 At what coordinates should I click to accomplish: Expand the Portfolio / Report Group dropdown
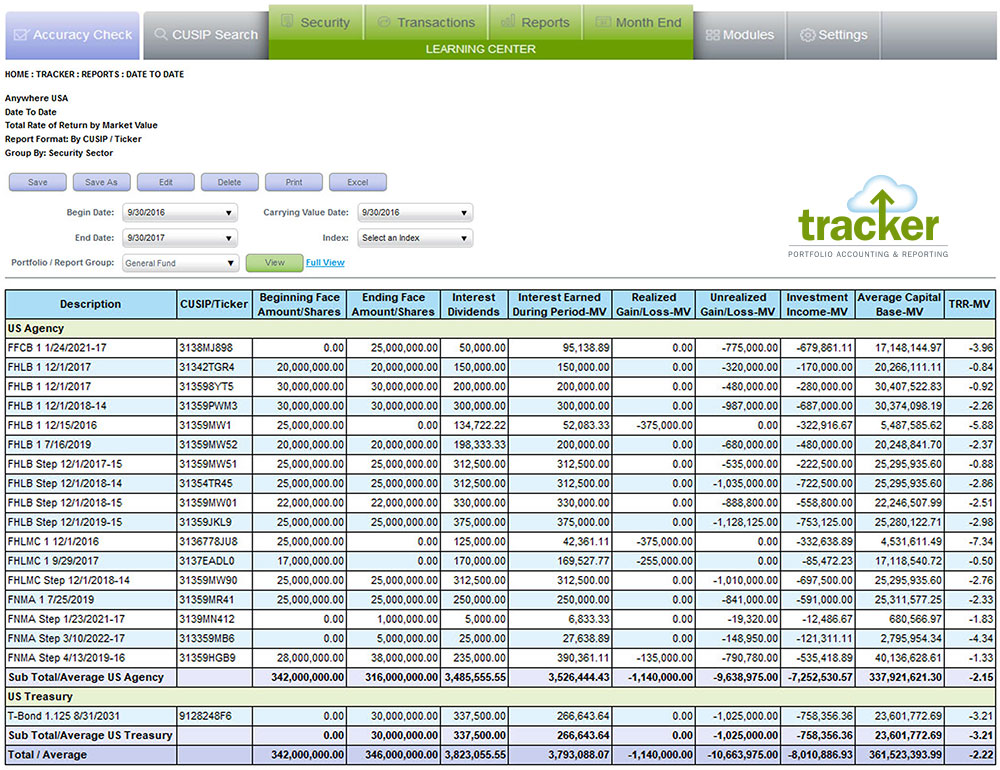[x=180, y=264]
